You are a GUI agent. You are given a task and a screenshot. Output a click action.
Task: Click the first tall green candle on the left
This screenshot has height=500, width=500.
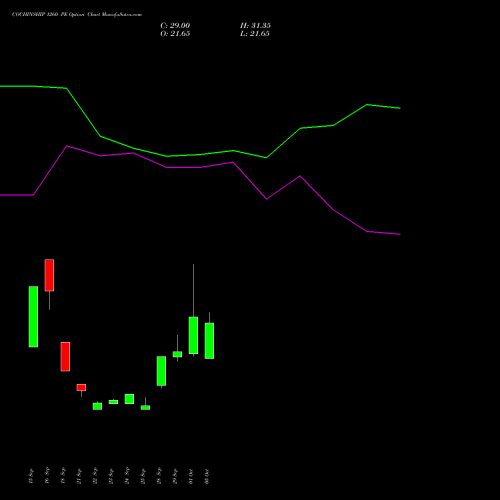[x=33, y=317]
